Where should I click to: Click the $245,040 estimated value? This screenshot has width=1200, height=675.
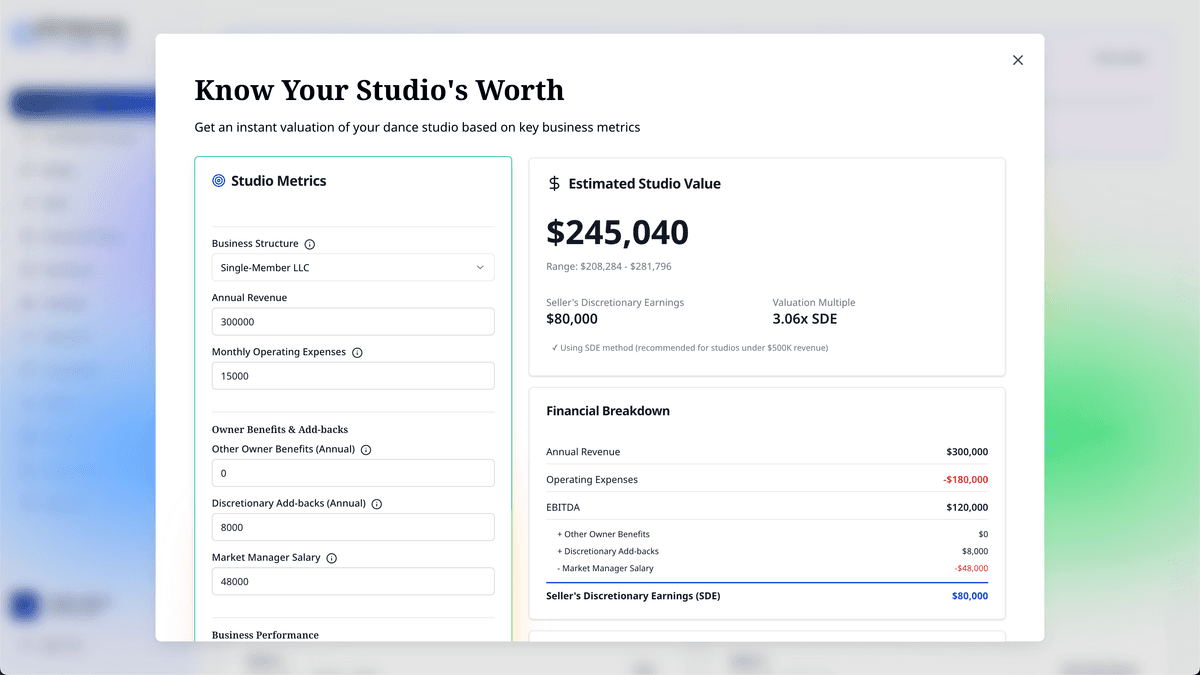point(617,232)
